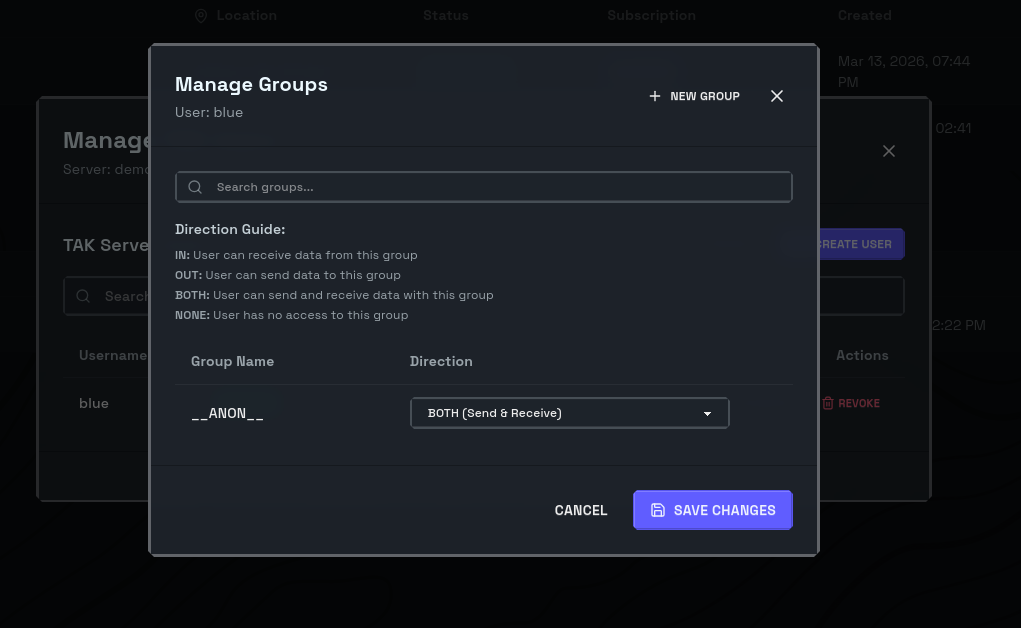This screenshot has width=1021, height=628.
Task: Close the Manage Groups dialog
Action: click(x=777, y=96)
